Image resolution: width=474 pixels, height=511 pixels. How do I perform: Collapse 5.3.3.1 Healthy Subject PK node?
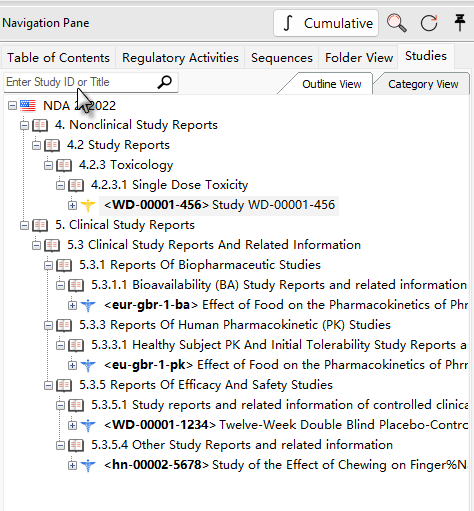(60, 345)
